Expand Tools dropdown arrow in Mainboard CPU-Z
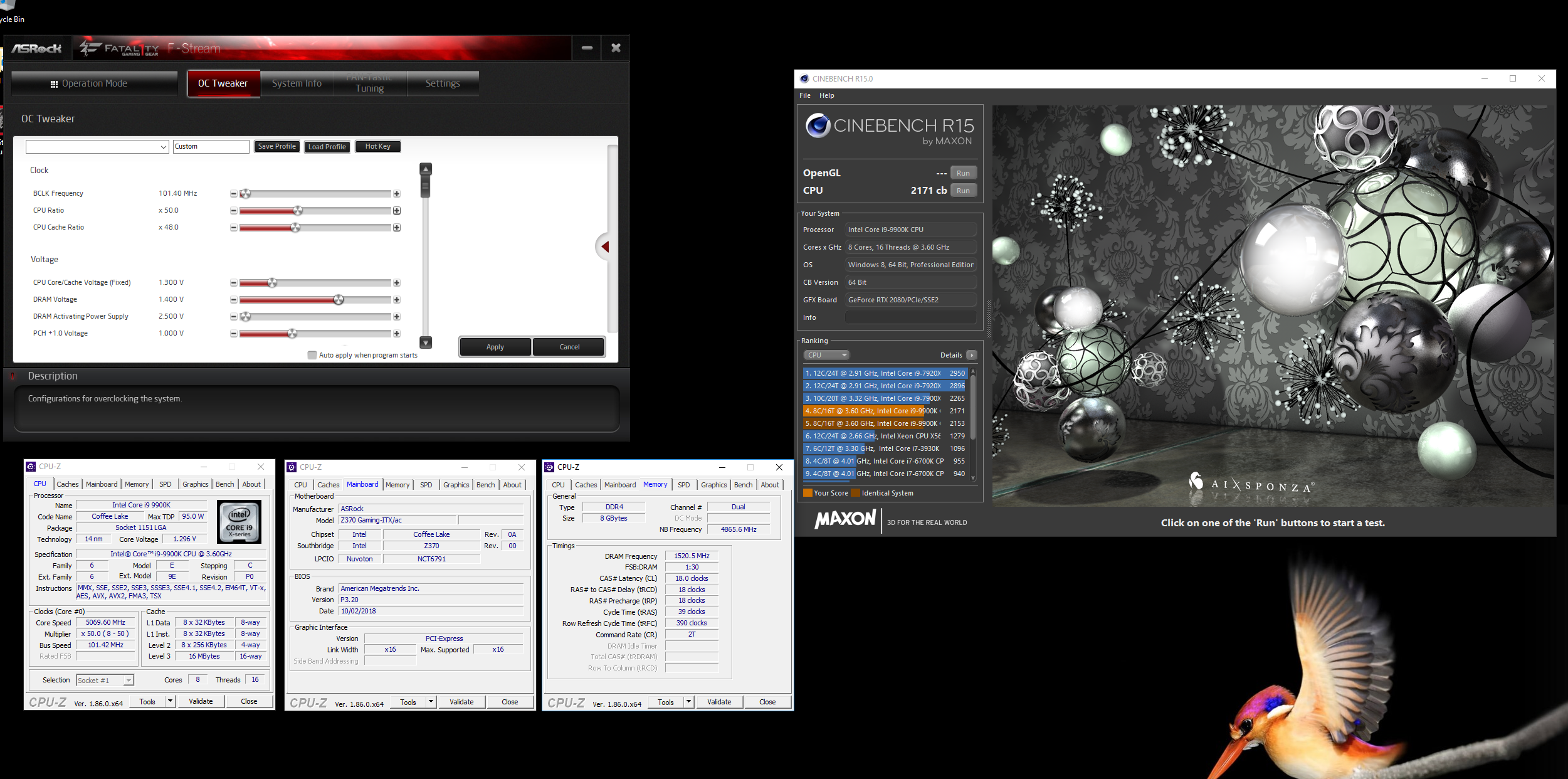 431,702
